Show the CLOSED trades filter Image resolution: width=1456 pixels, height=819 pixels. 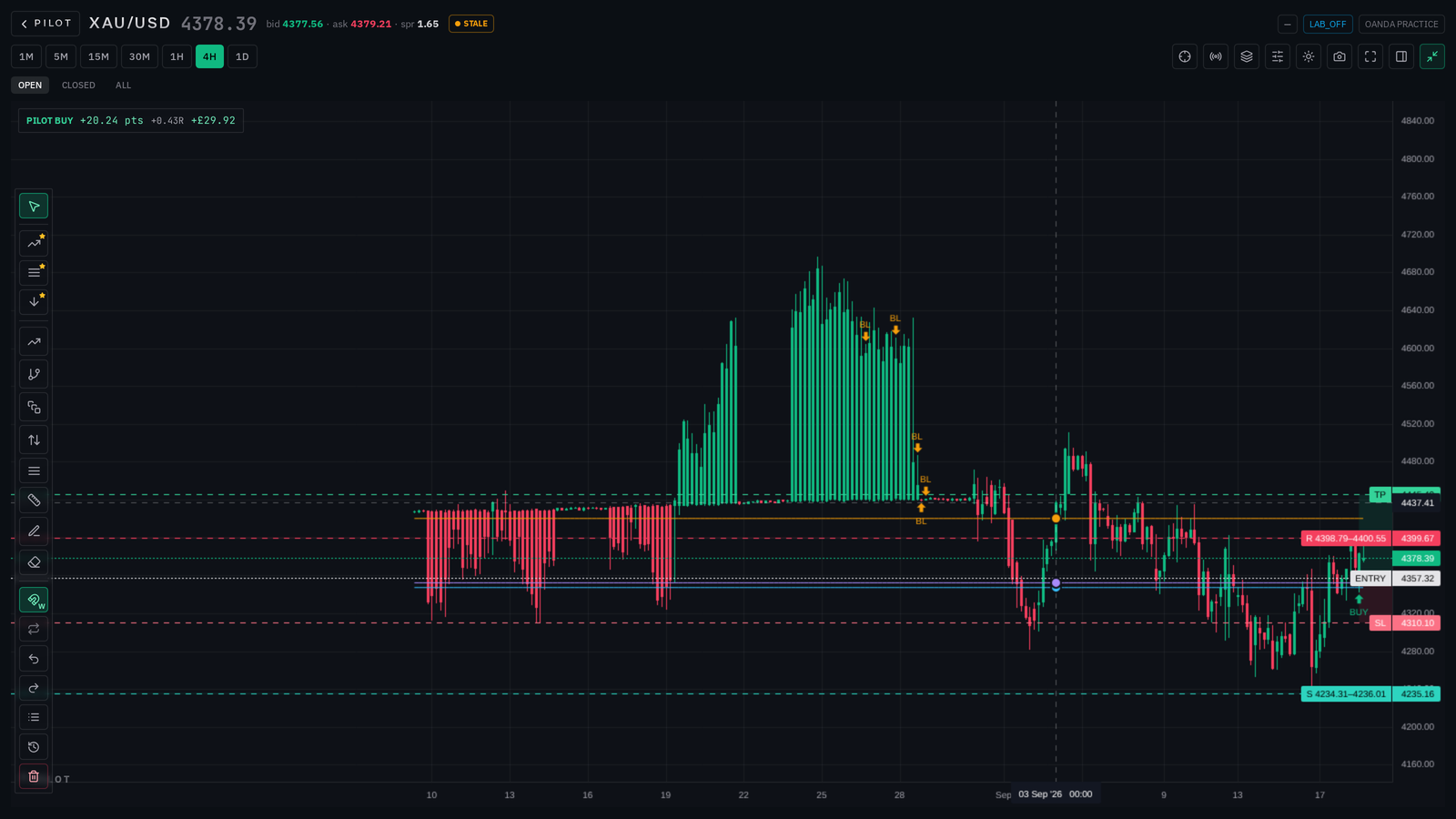78,86
